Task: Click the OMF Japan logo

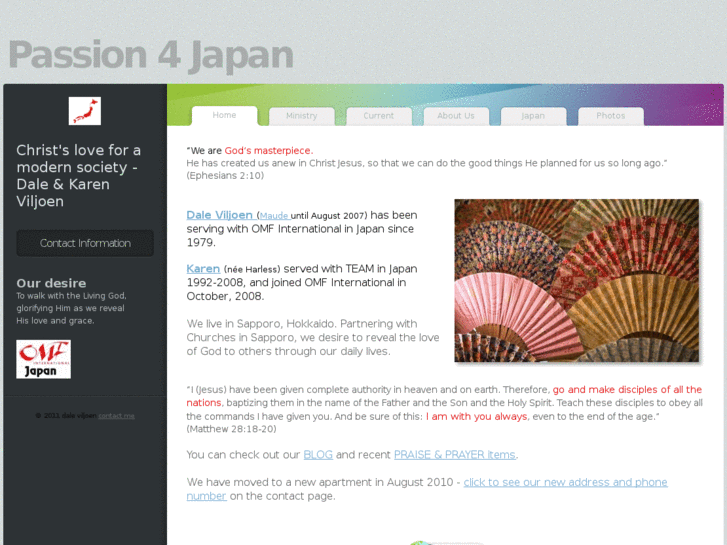Action: pyautogui.click(x=44, y=359)
